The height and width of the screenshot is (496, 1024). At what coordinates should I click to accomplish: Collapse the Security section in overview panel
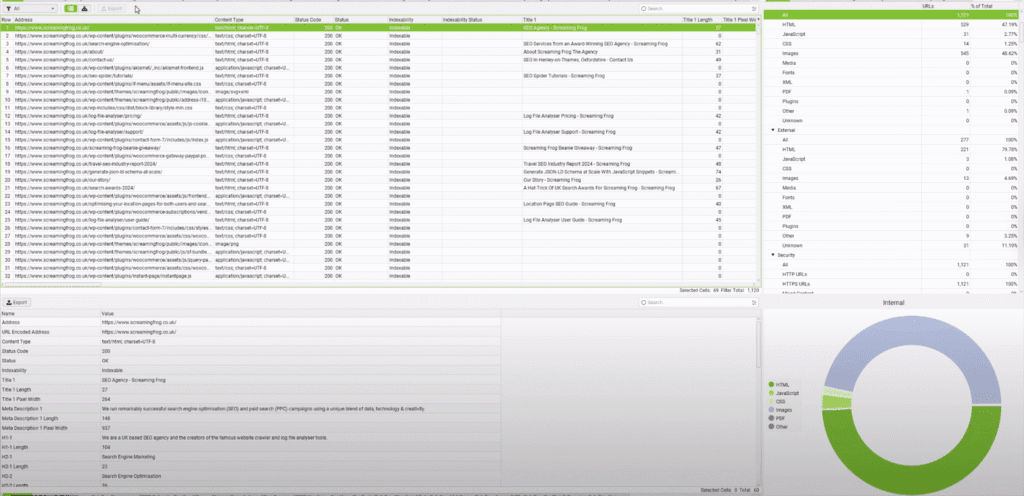pyautogui.click(x=772, y=255)
